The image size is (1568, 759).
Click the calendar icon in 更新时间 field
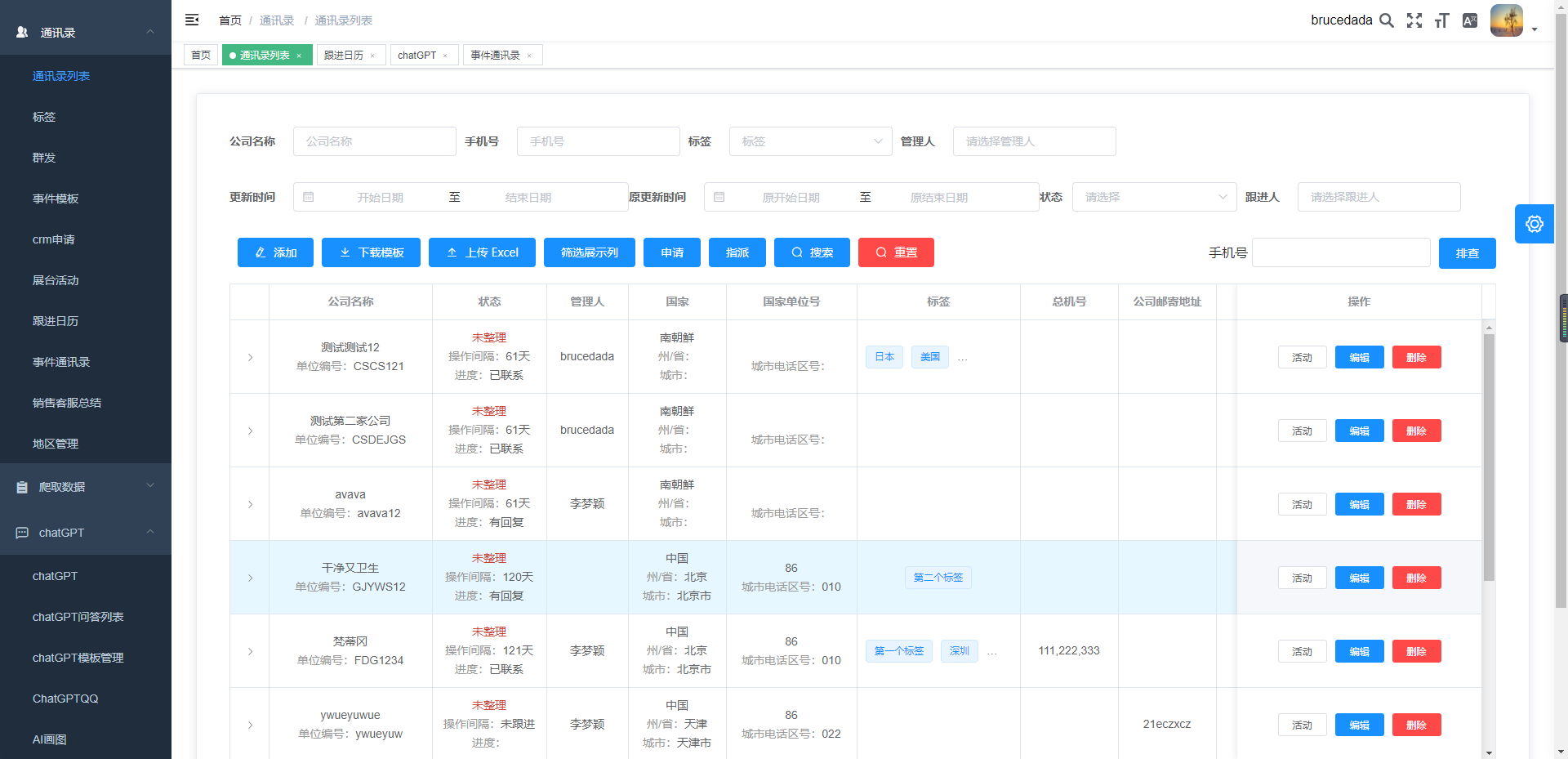[309, 197]
